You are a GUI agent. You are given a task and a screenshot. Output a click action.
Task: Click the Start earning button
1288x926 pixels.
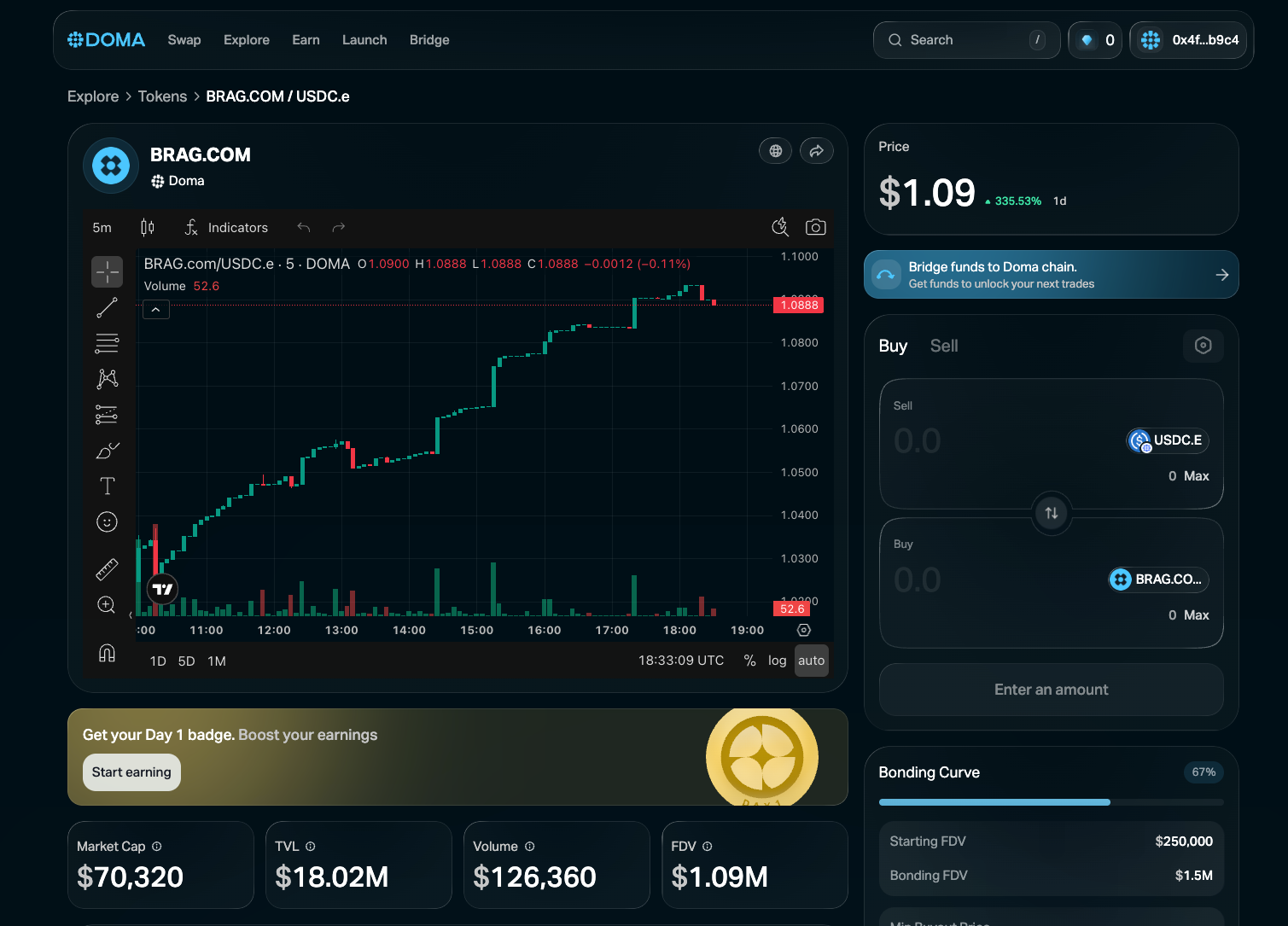click(131, 772)
